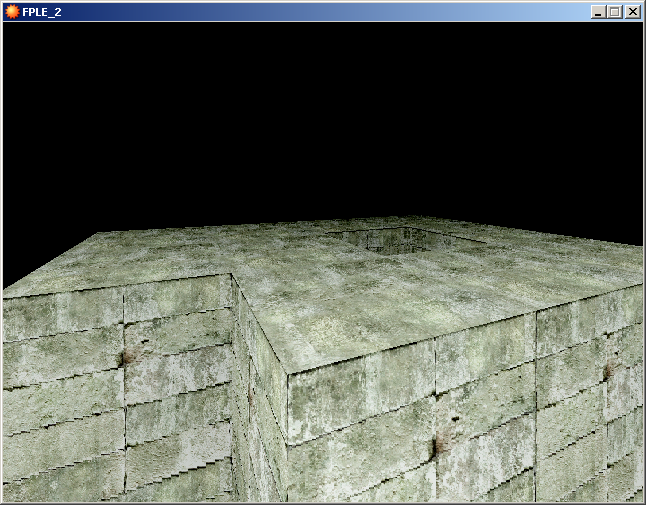Maximize the FPLE_2 window
The height and width of the screenshot is (505, 646).
[x=614, y=12]
